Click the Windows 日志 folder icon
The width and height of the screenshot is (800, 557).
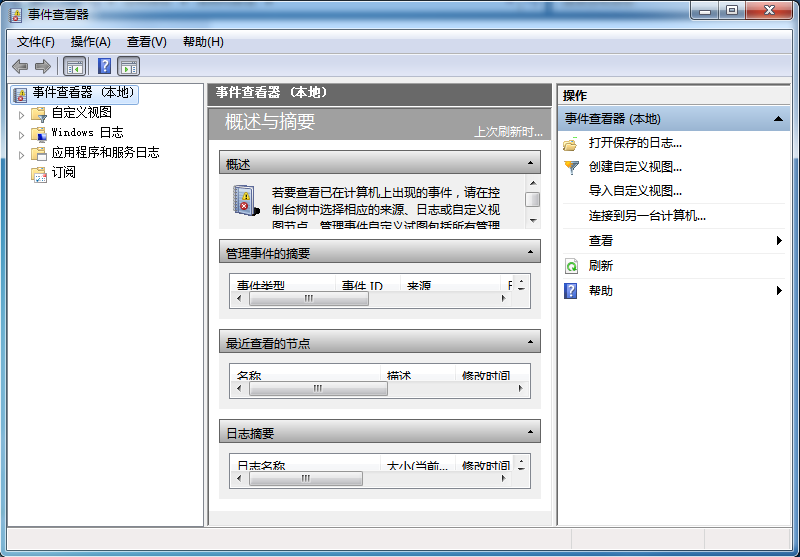click(x=39, y=134)
